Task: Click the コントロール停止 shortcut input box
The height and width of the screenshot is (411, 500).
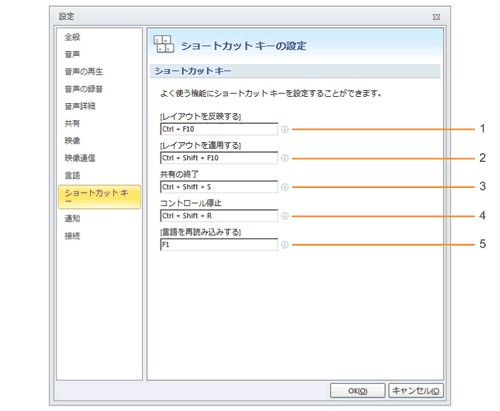Action: click(x=219, y=216)
